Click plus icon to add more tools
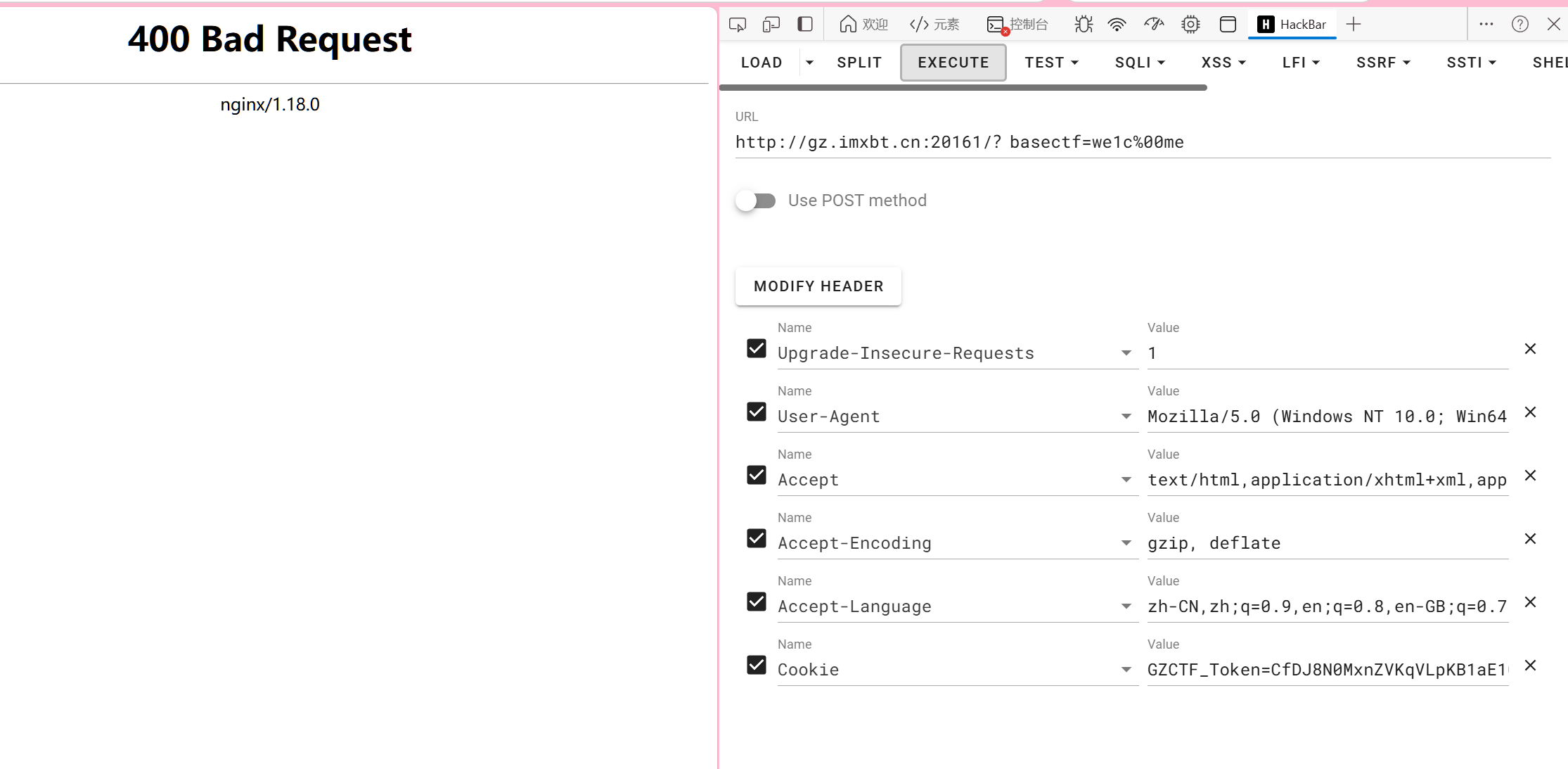This screenshot has height=769, width=1568. (x=1354, y=25)
